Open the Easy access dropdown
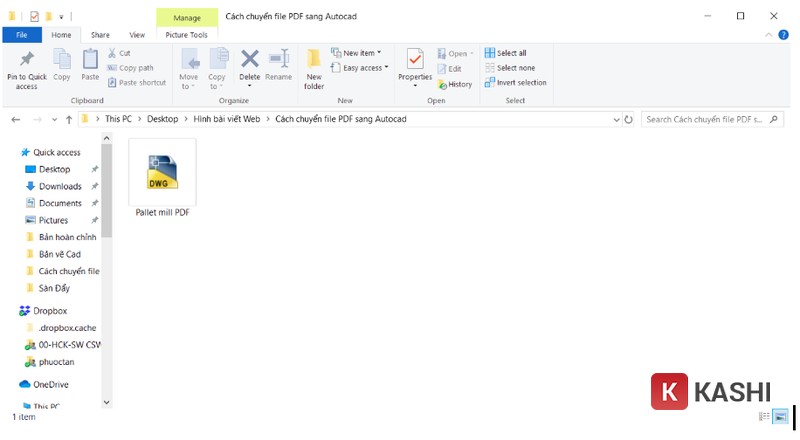 [360, 68]
